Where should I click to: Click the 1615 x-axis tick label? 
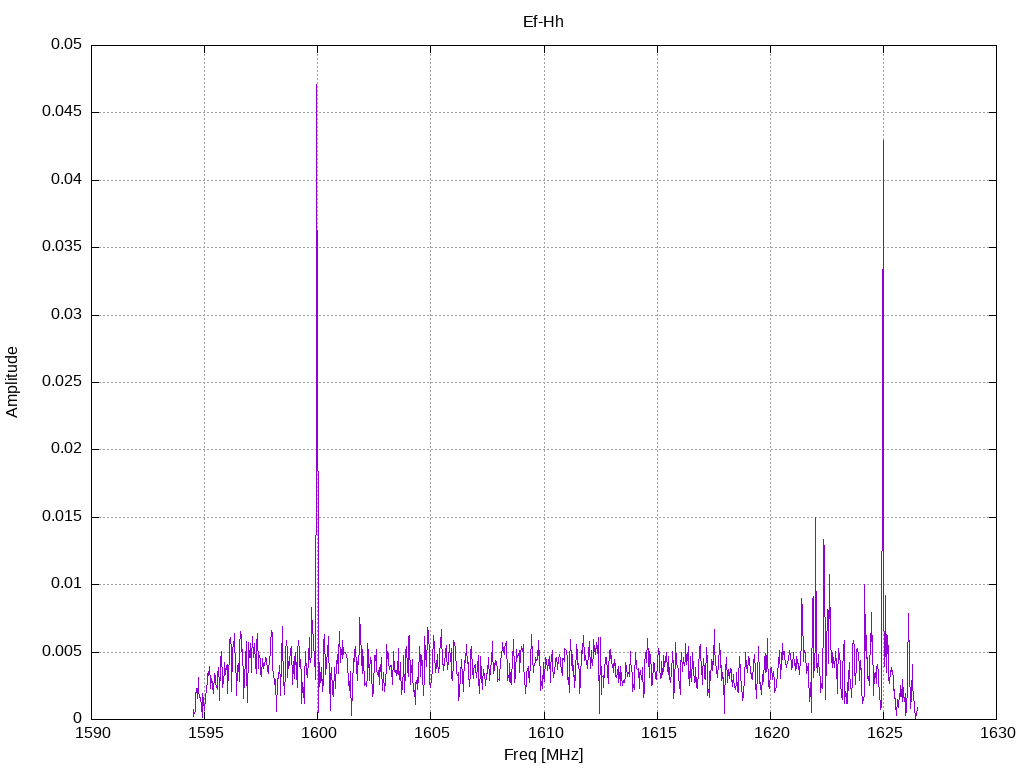(x=658, y=733)
